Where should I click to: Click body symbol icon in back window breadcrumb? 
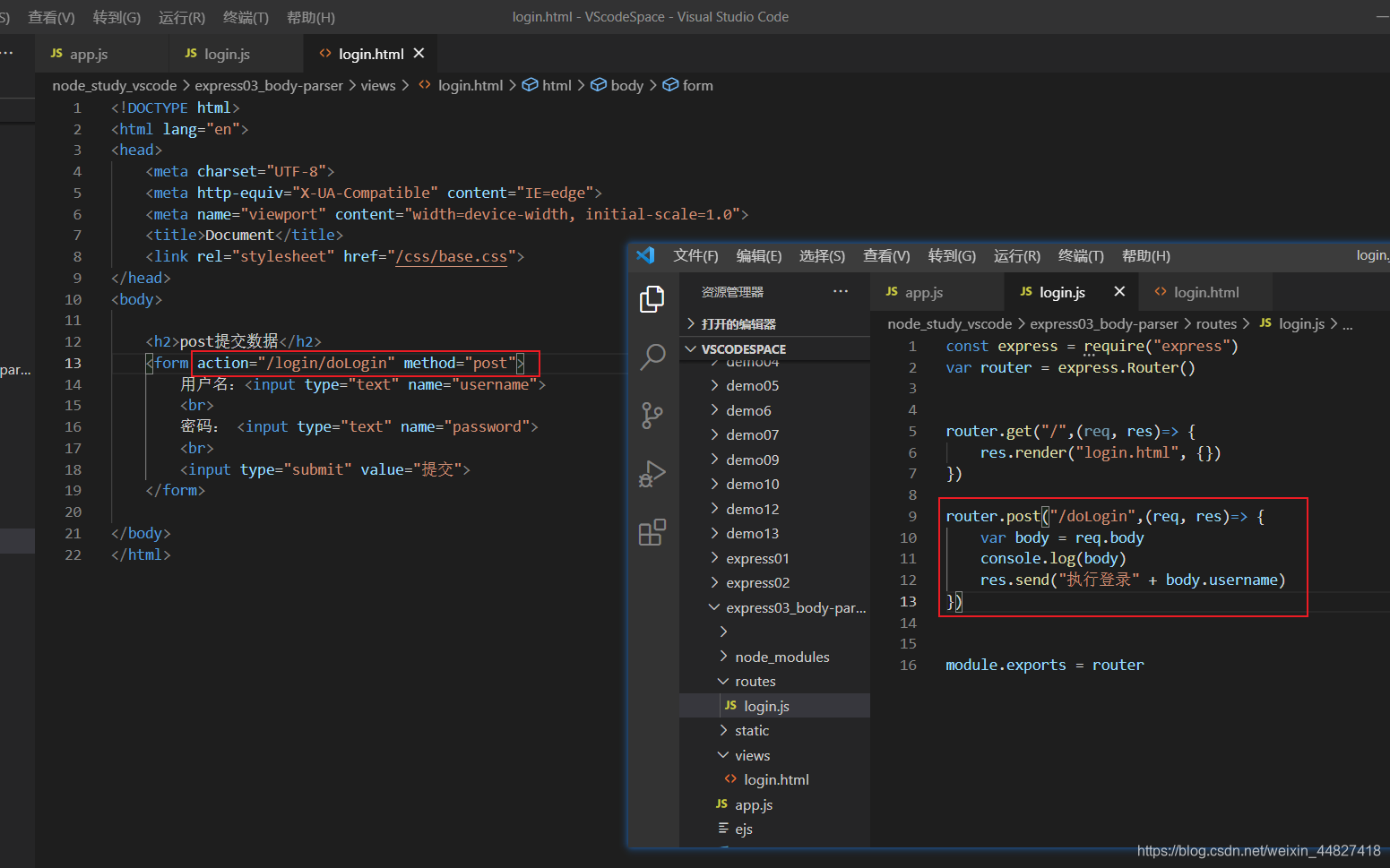pyautogui.click(x=599, y=85)
